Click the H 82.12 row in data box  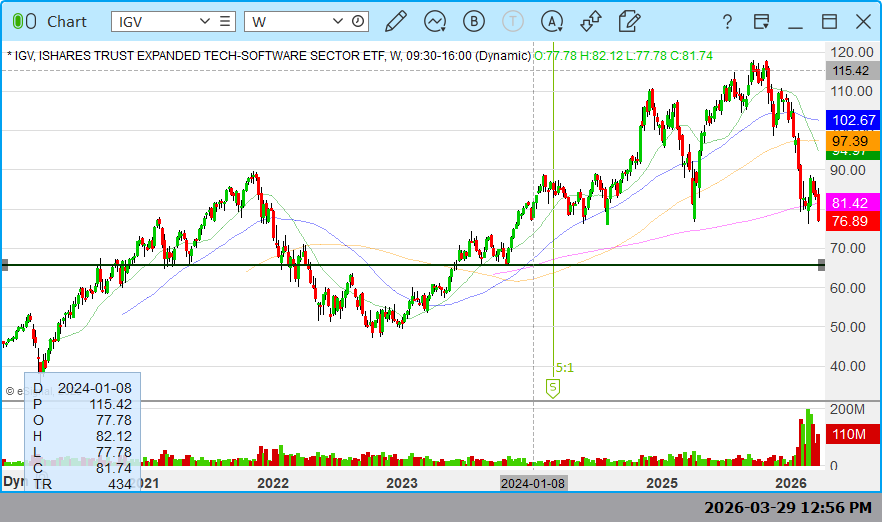(82, 436)
